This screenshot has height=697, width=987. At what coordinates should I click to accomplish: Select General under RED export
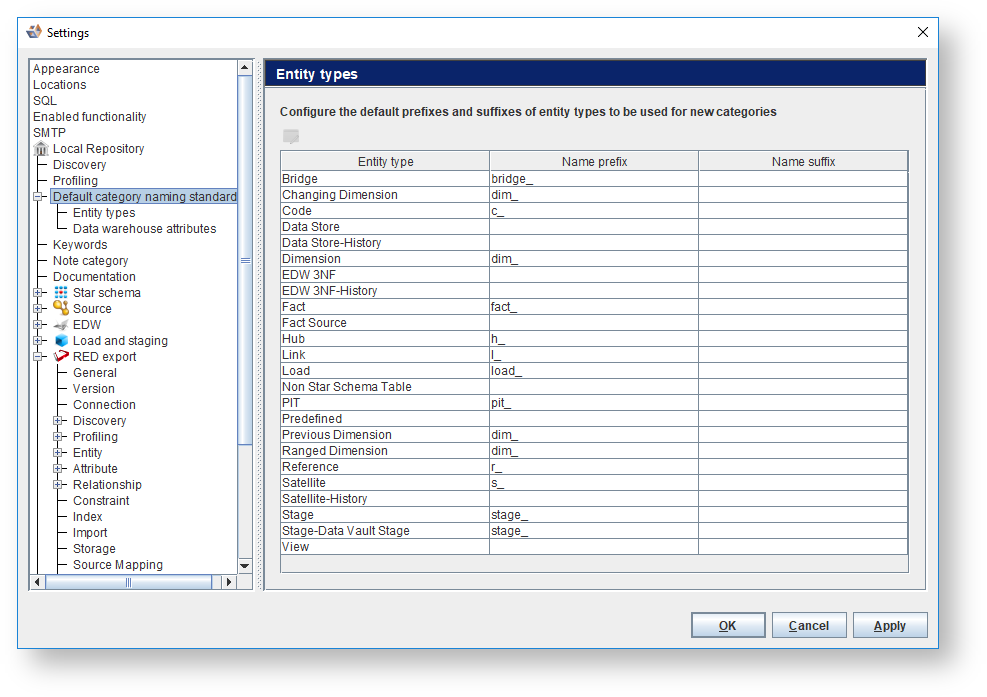coord(95,373)
